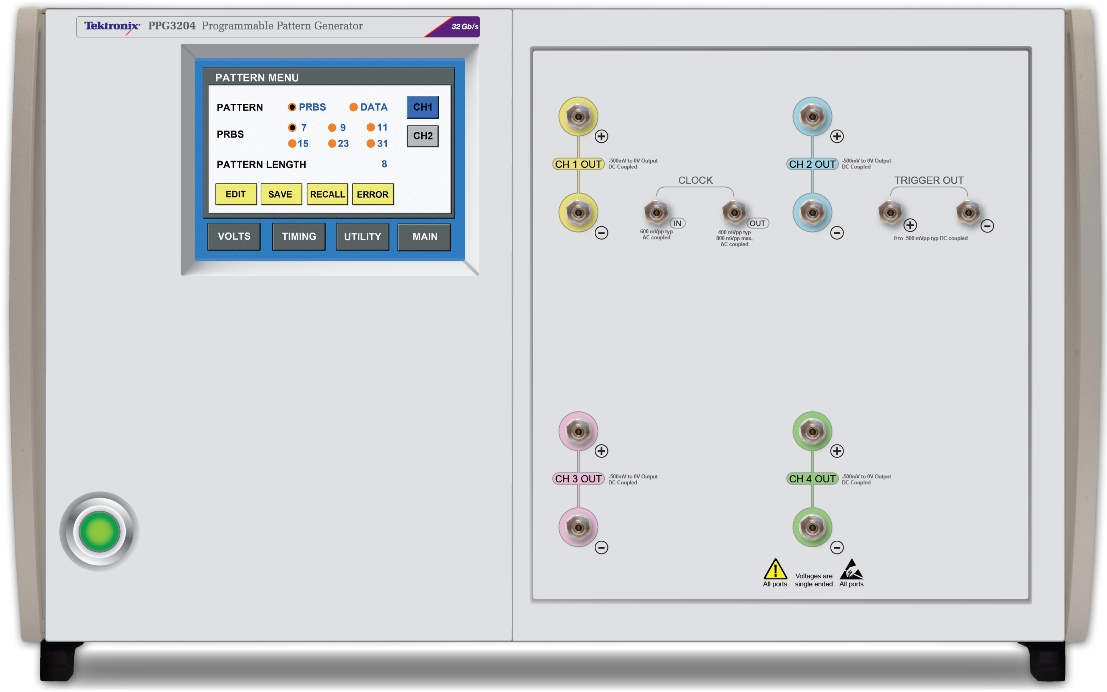This screenshot has height=692, width=1107.
Task: Click the CH 2 OUT negative connector
Action: [x=811, y=213]
